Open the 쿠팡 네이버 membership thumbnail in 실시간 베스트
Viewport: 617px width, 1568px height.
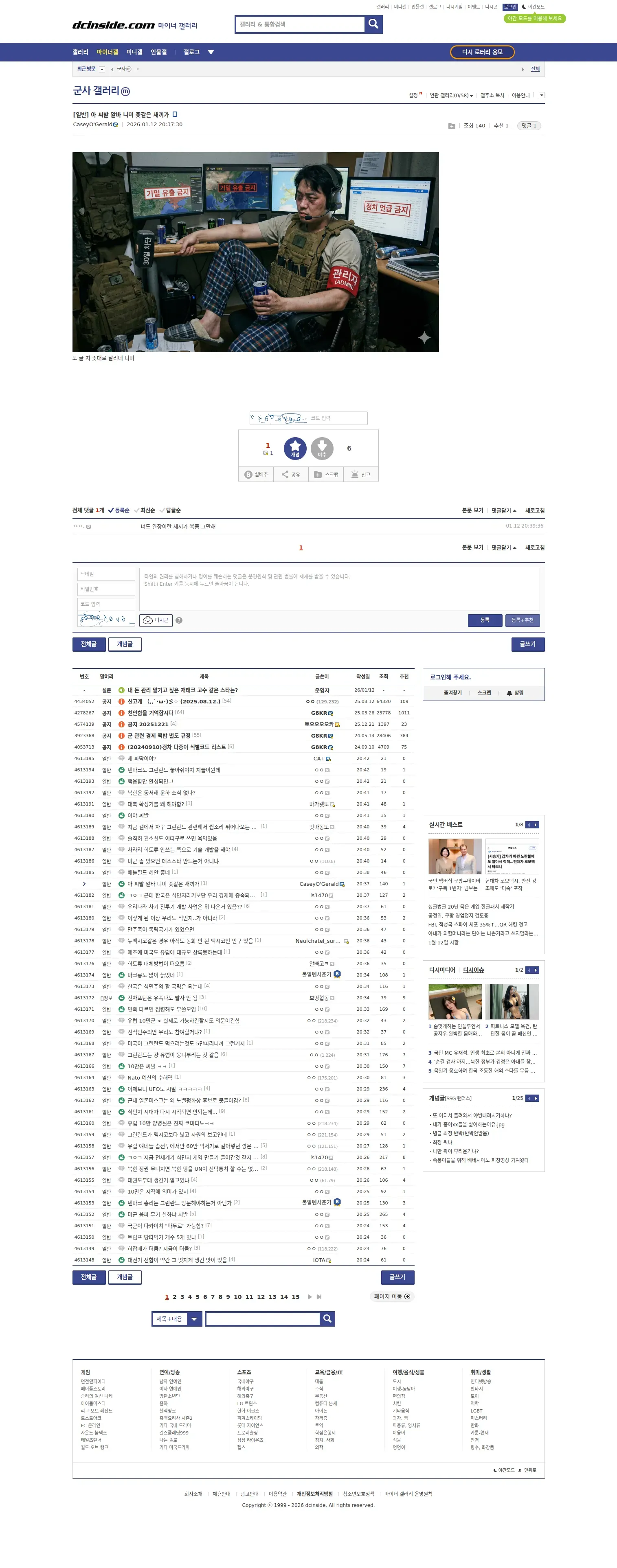455,856
